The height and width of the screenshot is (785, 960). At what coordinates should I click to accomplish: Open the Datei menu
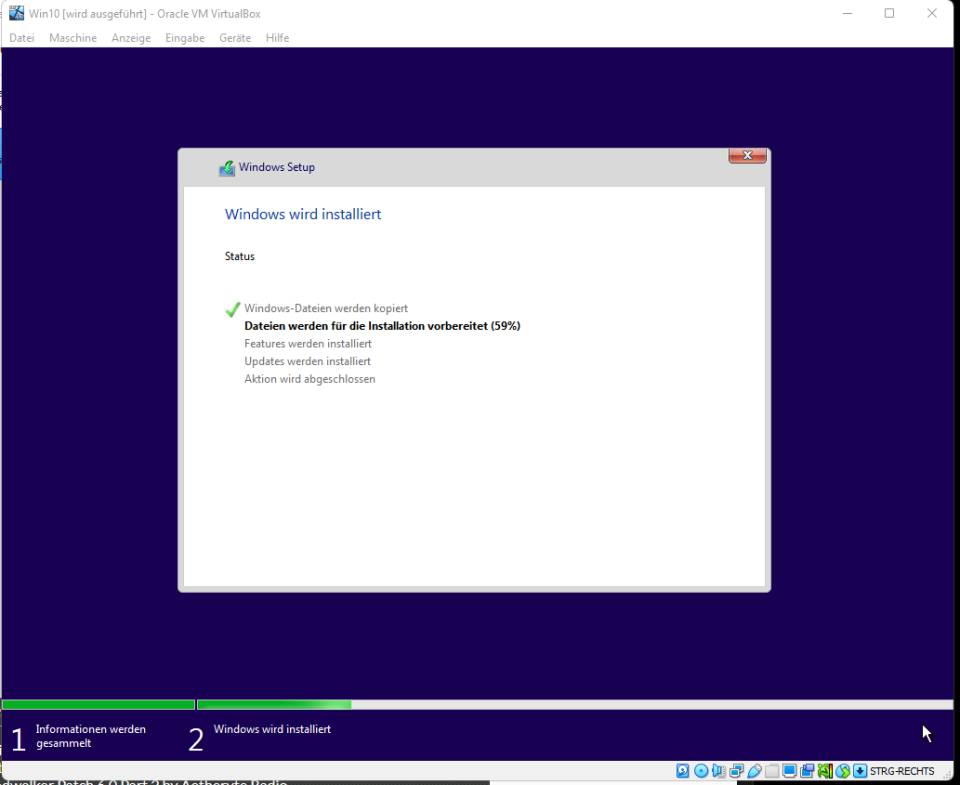pyautogui.click(x=22, y=38)
